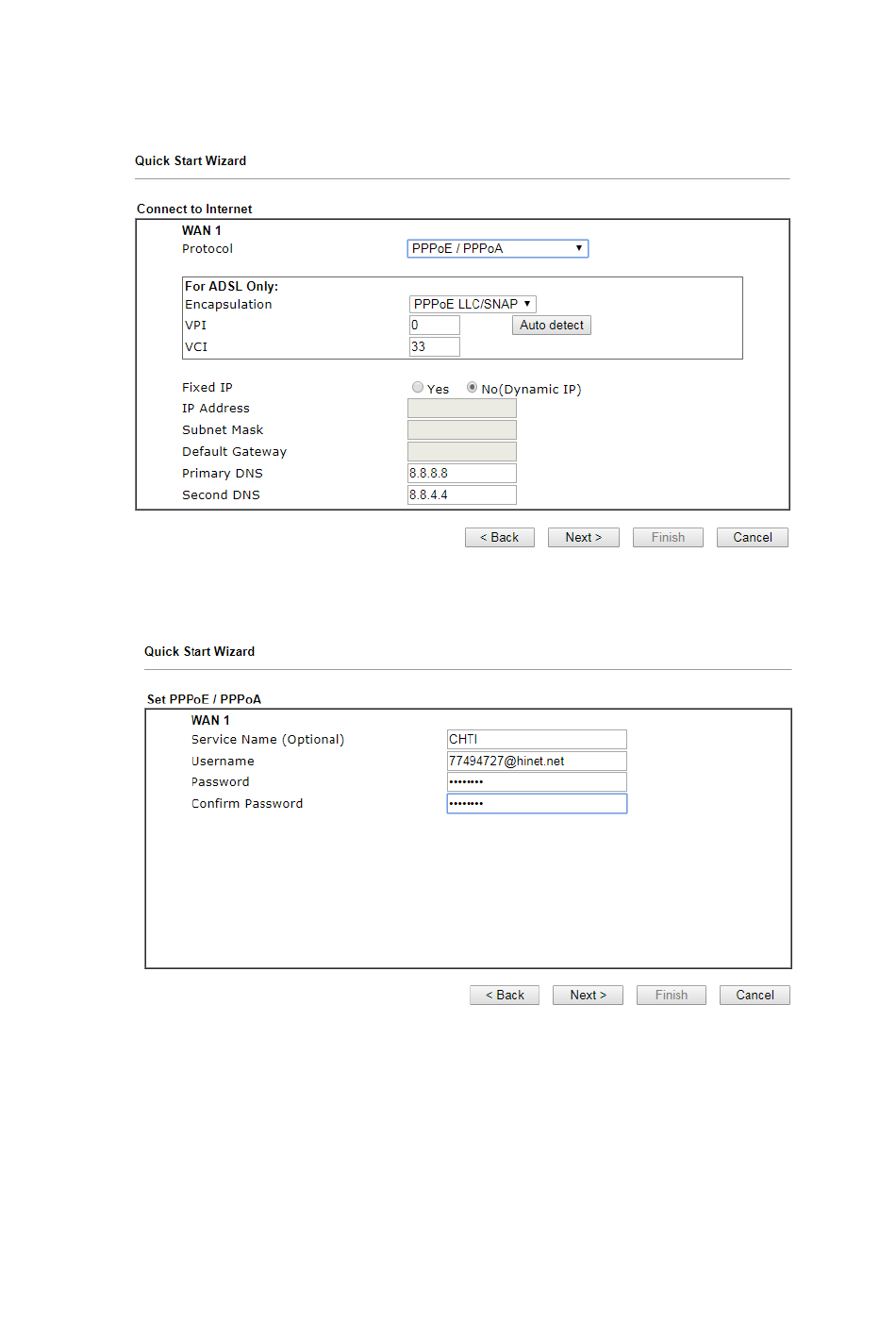
Task: Focus the VPI input field
Action: (x=434, y=325)
